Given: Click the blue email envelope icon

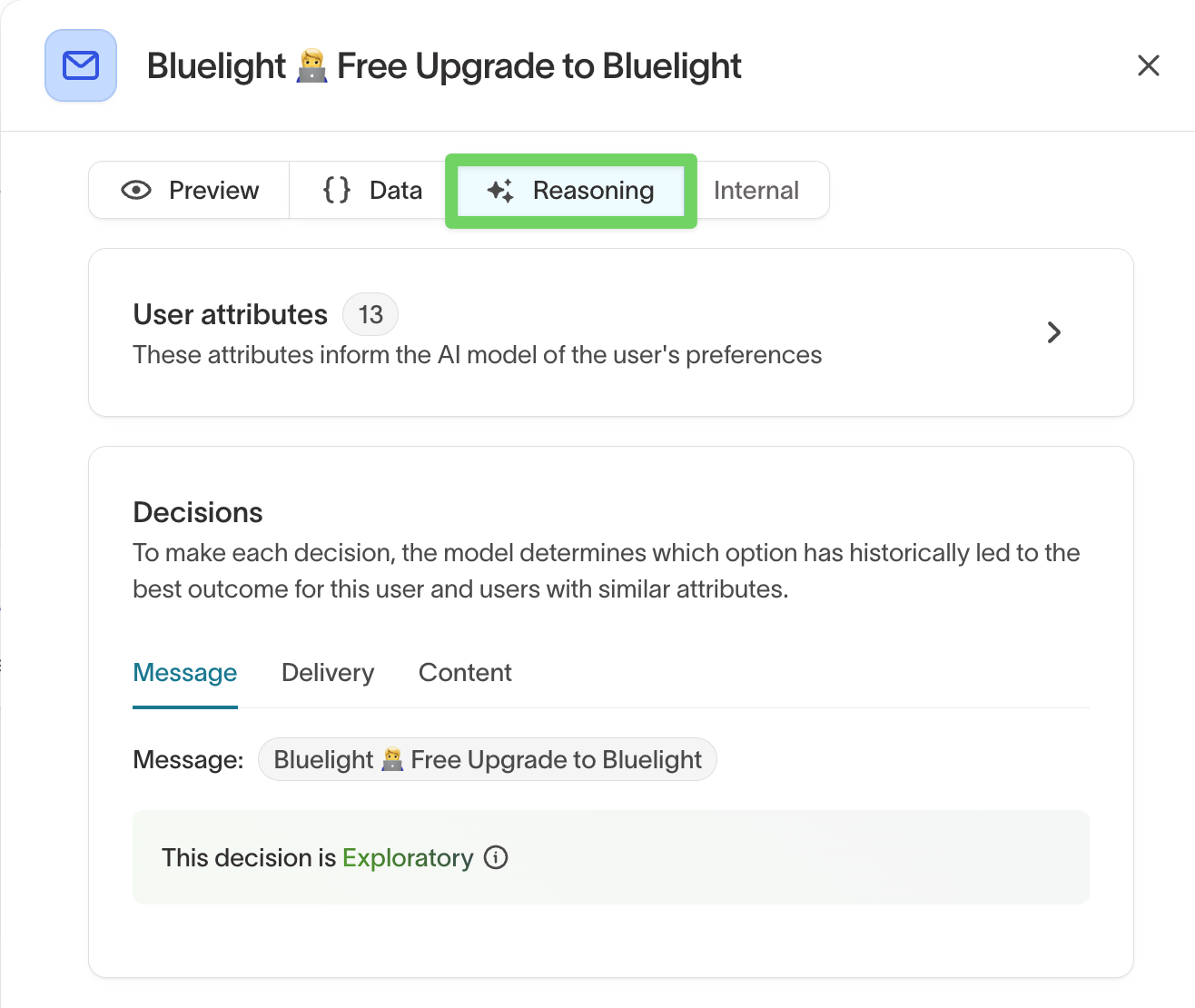Looking at the screenshot, I should click(x=81, y=65).
